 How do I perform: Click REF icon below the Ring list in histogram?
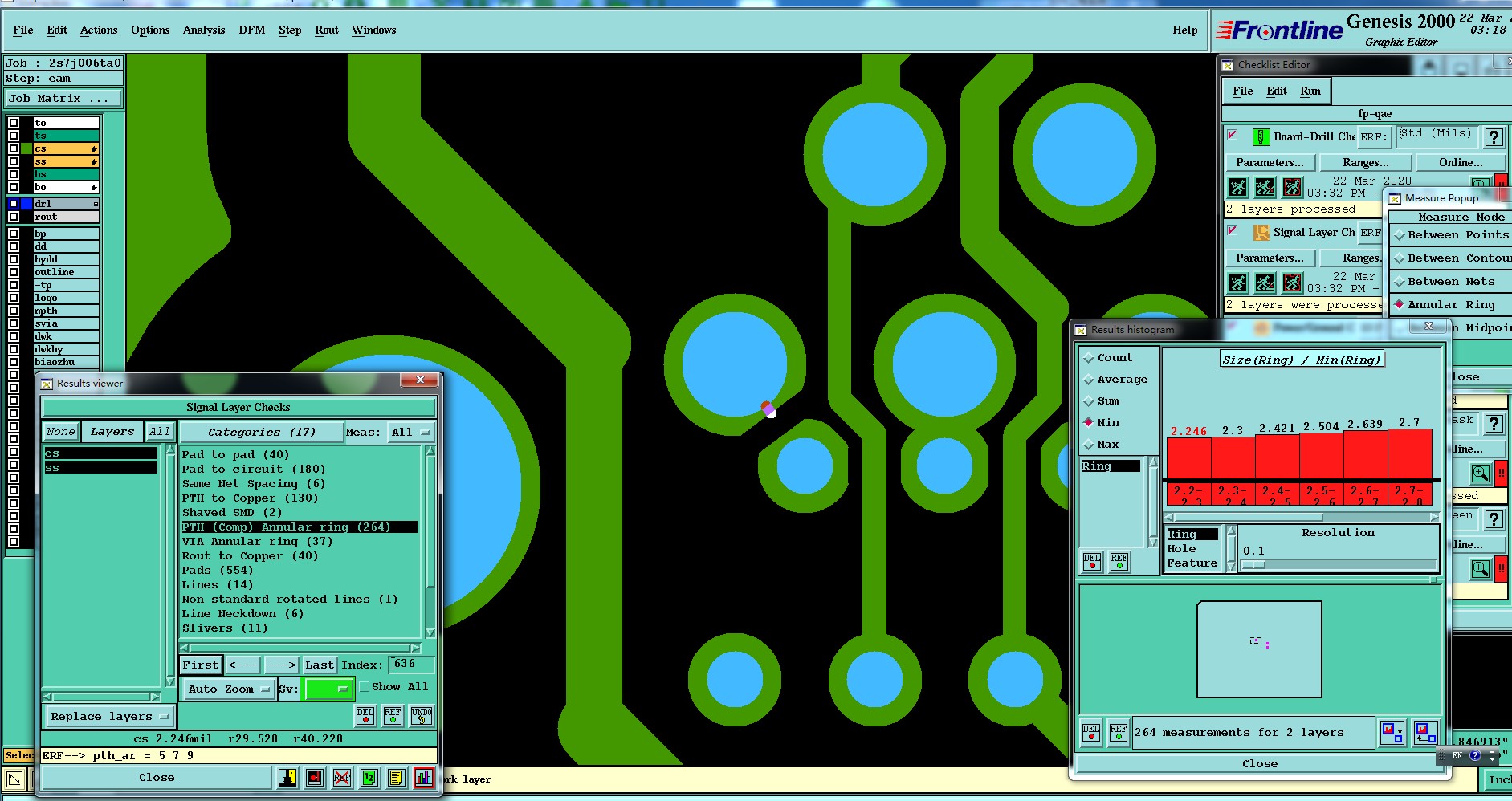coord(1119,562)
